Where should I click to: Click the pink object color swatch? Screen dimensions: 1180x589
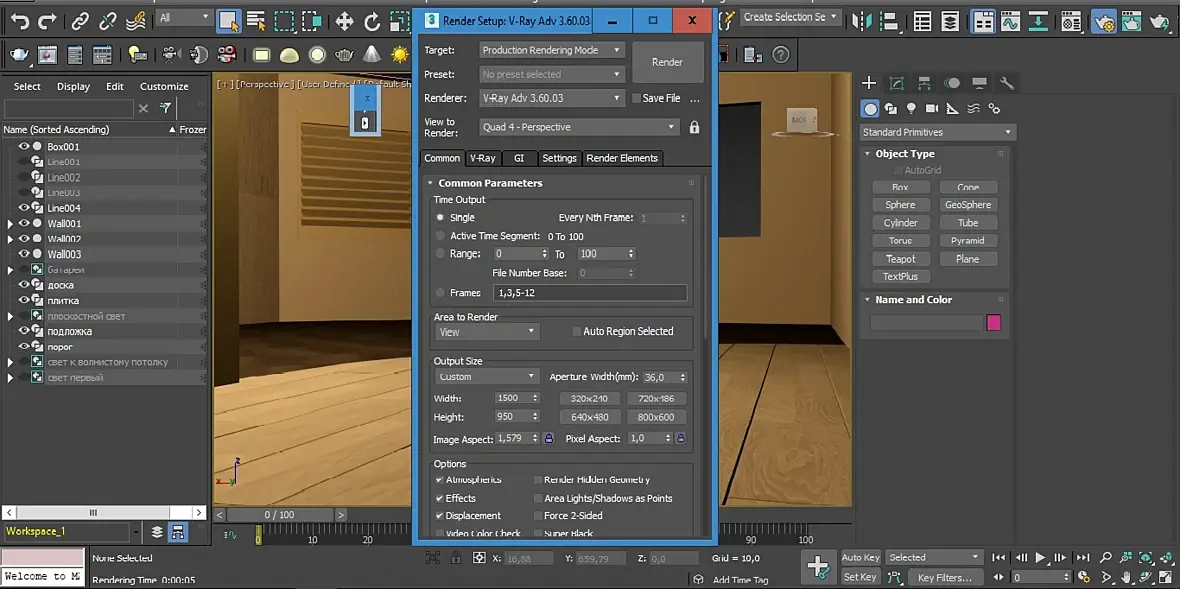pos(993,323)
